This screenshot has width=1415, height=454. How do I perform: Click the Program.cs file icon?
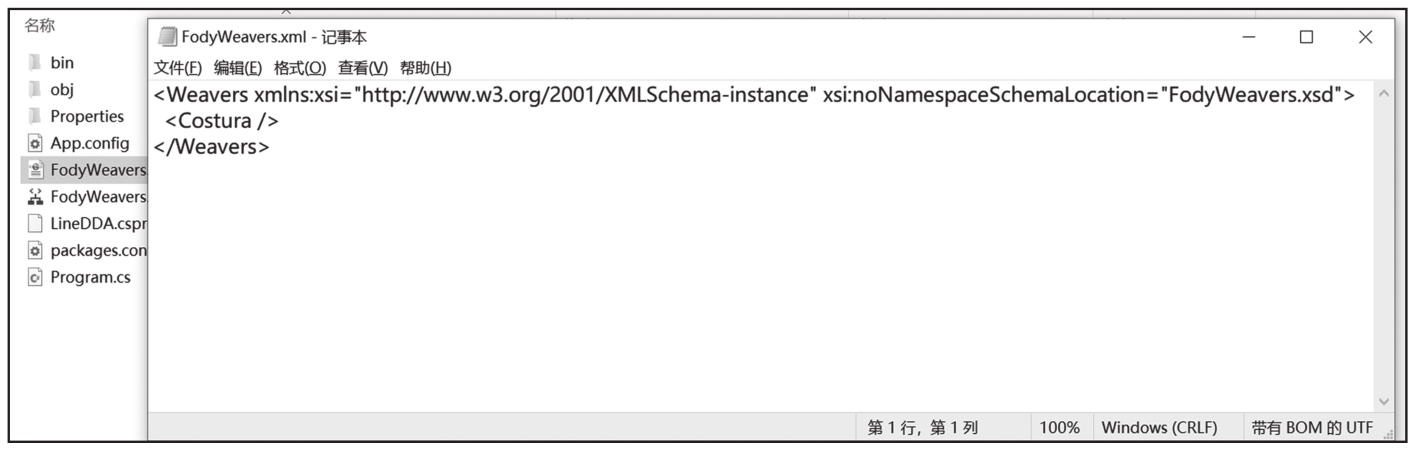35,277
